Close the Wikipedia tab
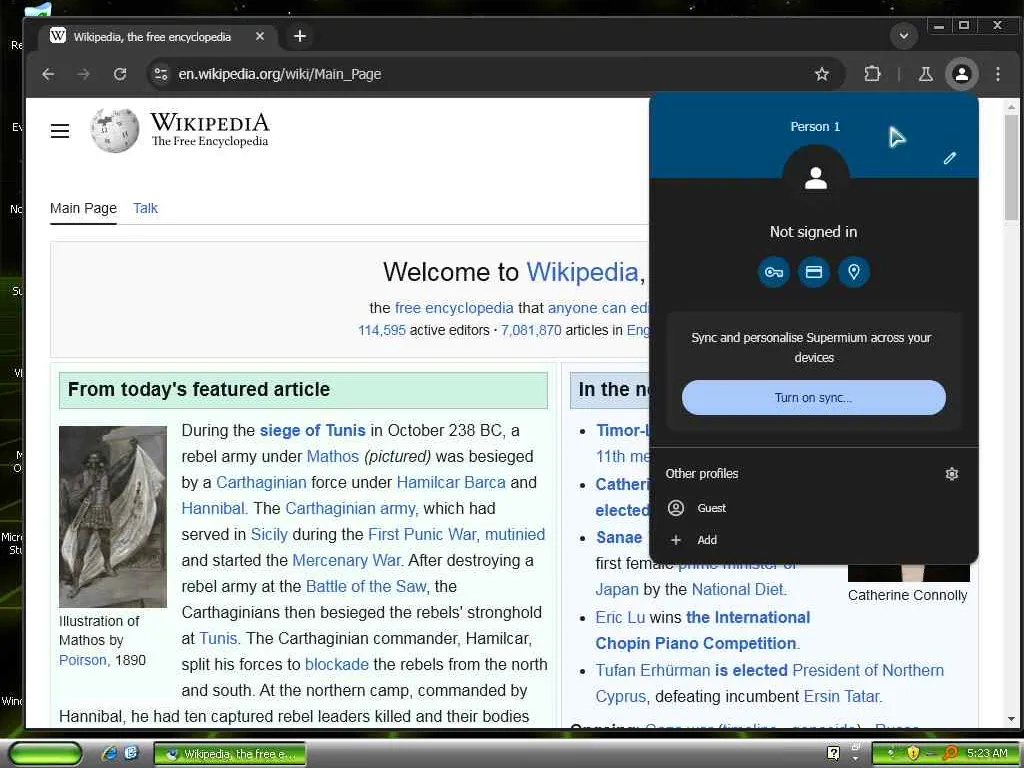 tap(260, 37)
